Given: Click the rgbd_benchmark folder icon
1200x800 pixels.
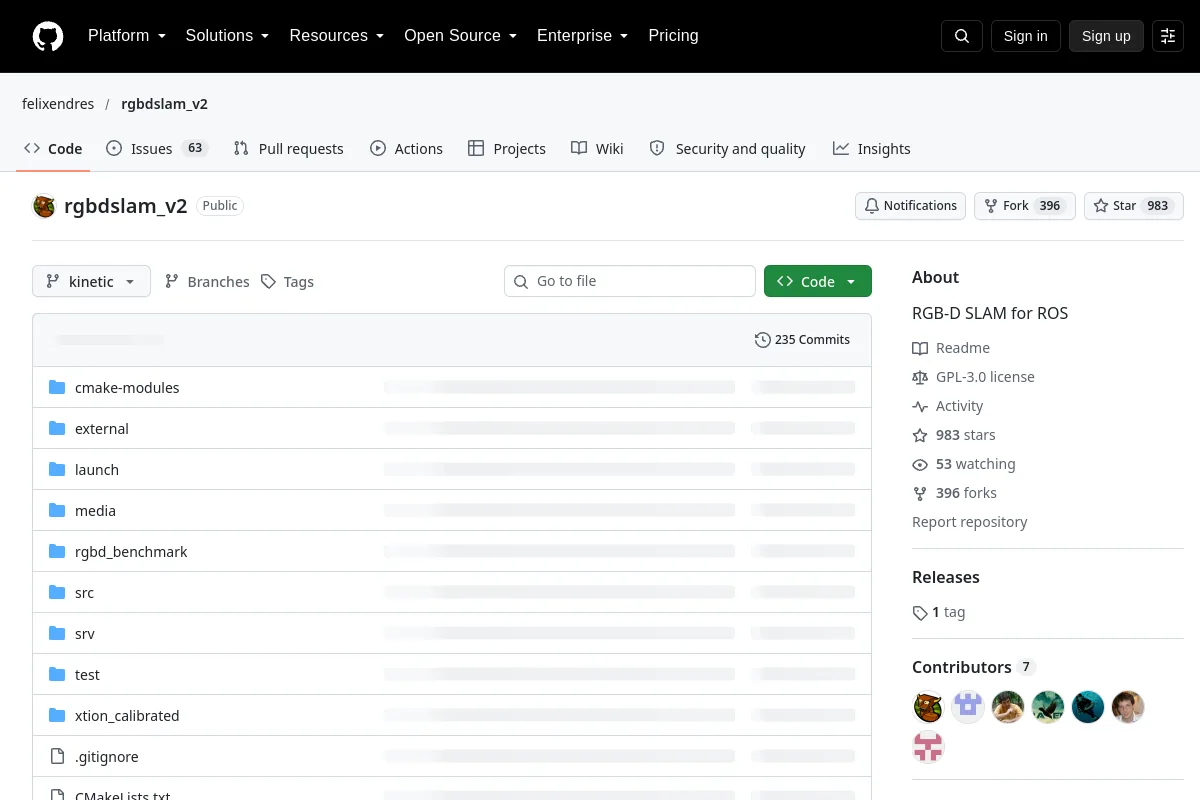Looking at the screenshot, I should coord(57,552).
